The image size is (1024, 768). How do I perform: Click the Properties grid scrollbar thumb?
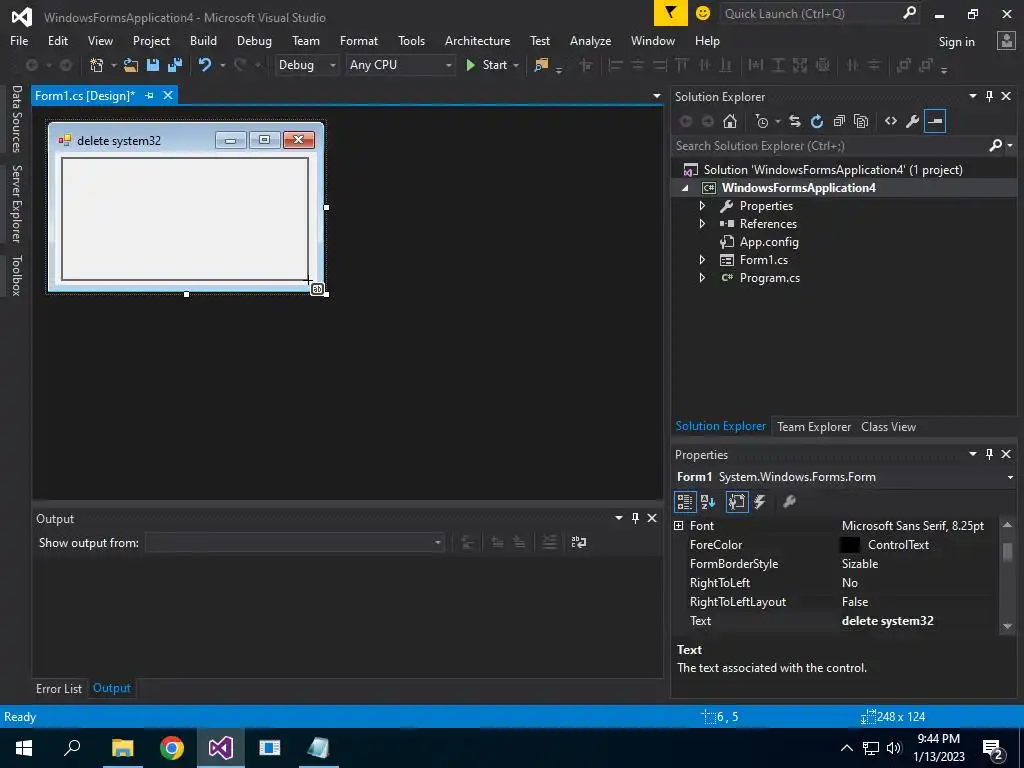(1008, 551)
